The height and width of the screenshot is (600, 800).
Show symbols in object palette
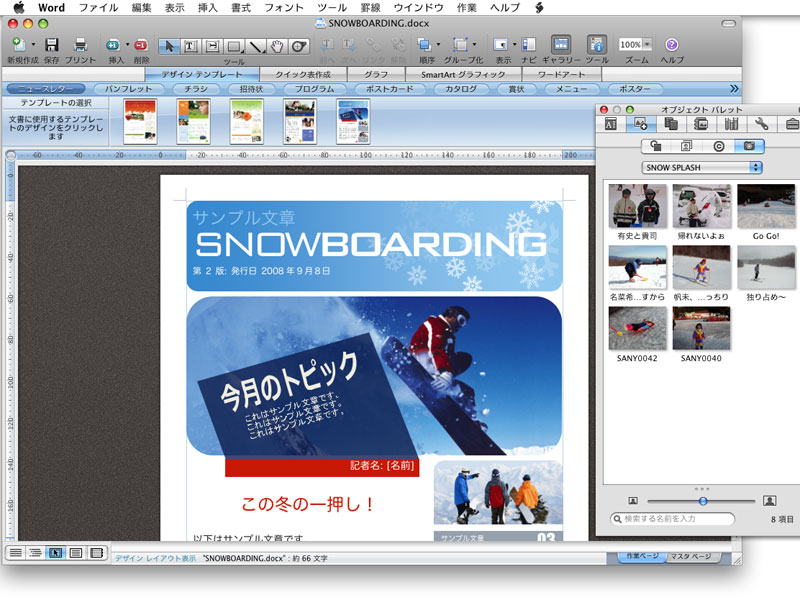point(718,146)
